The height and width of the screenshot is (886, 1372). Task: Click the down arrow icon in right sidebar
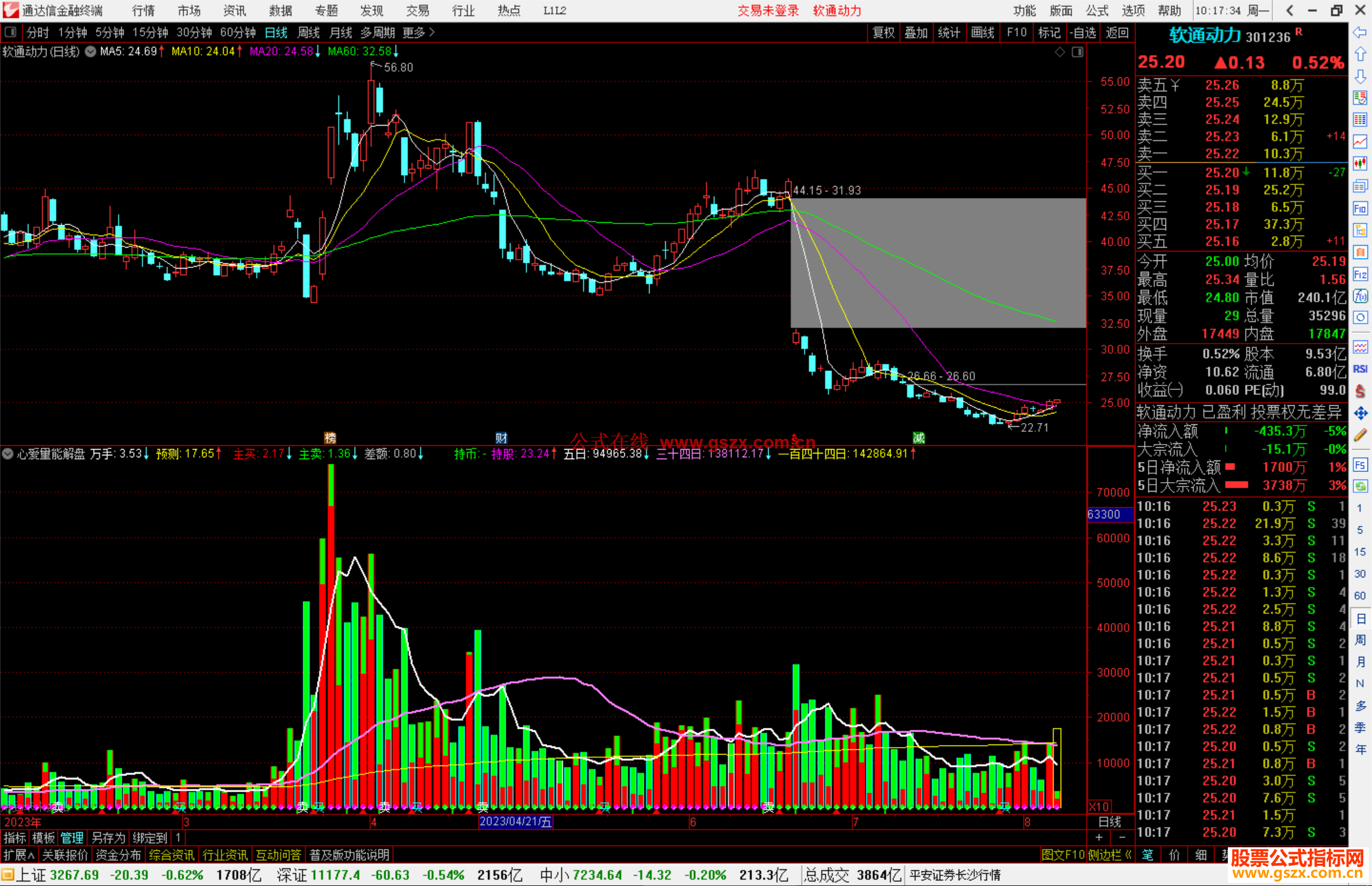pos(1360,76)
